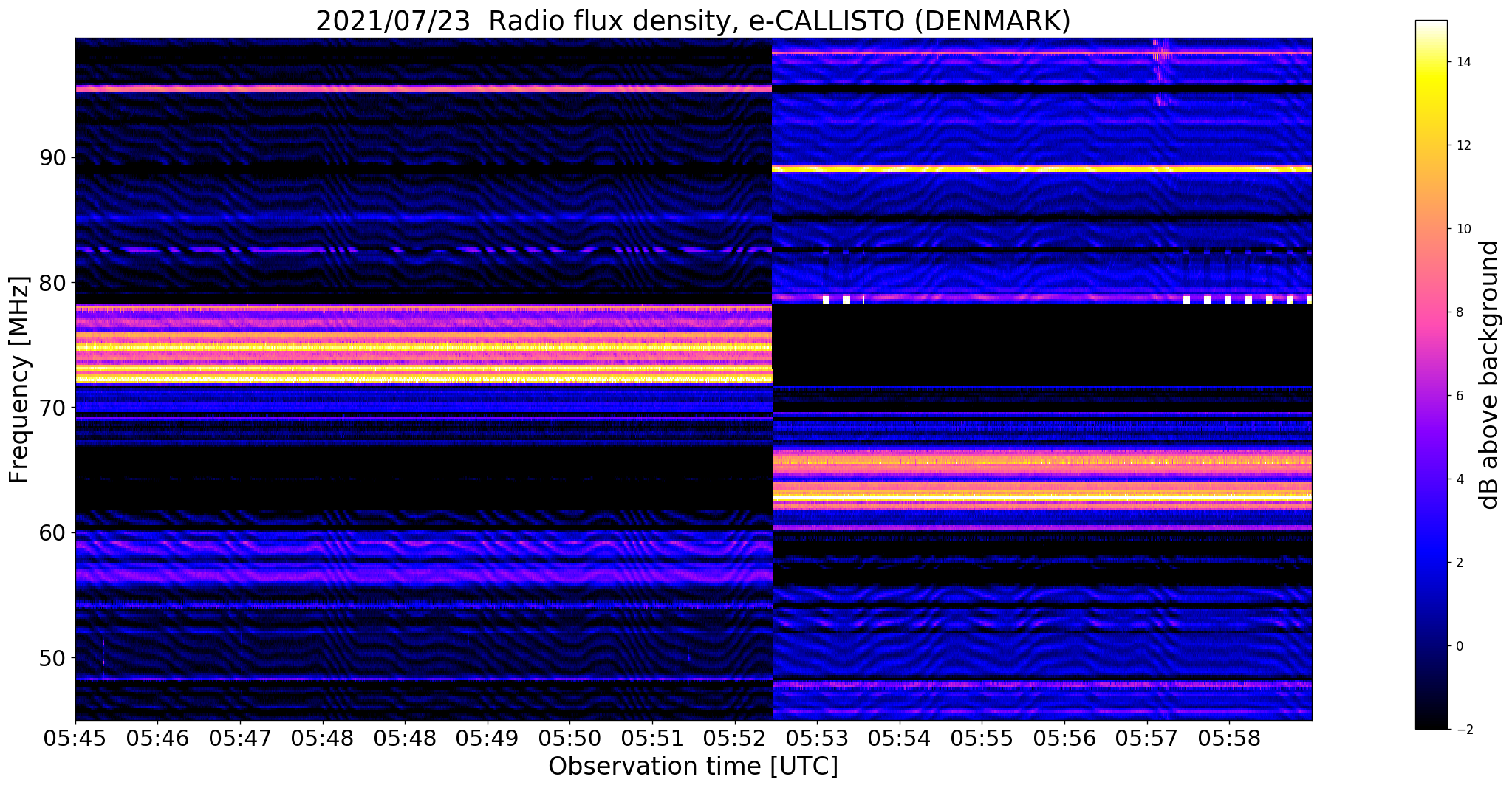This screenshot has width=1512, height=788.
Task: Click the 05:46 time tick label
Action: pyautogui.click(x=157, y=738)
